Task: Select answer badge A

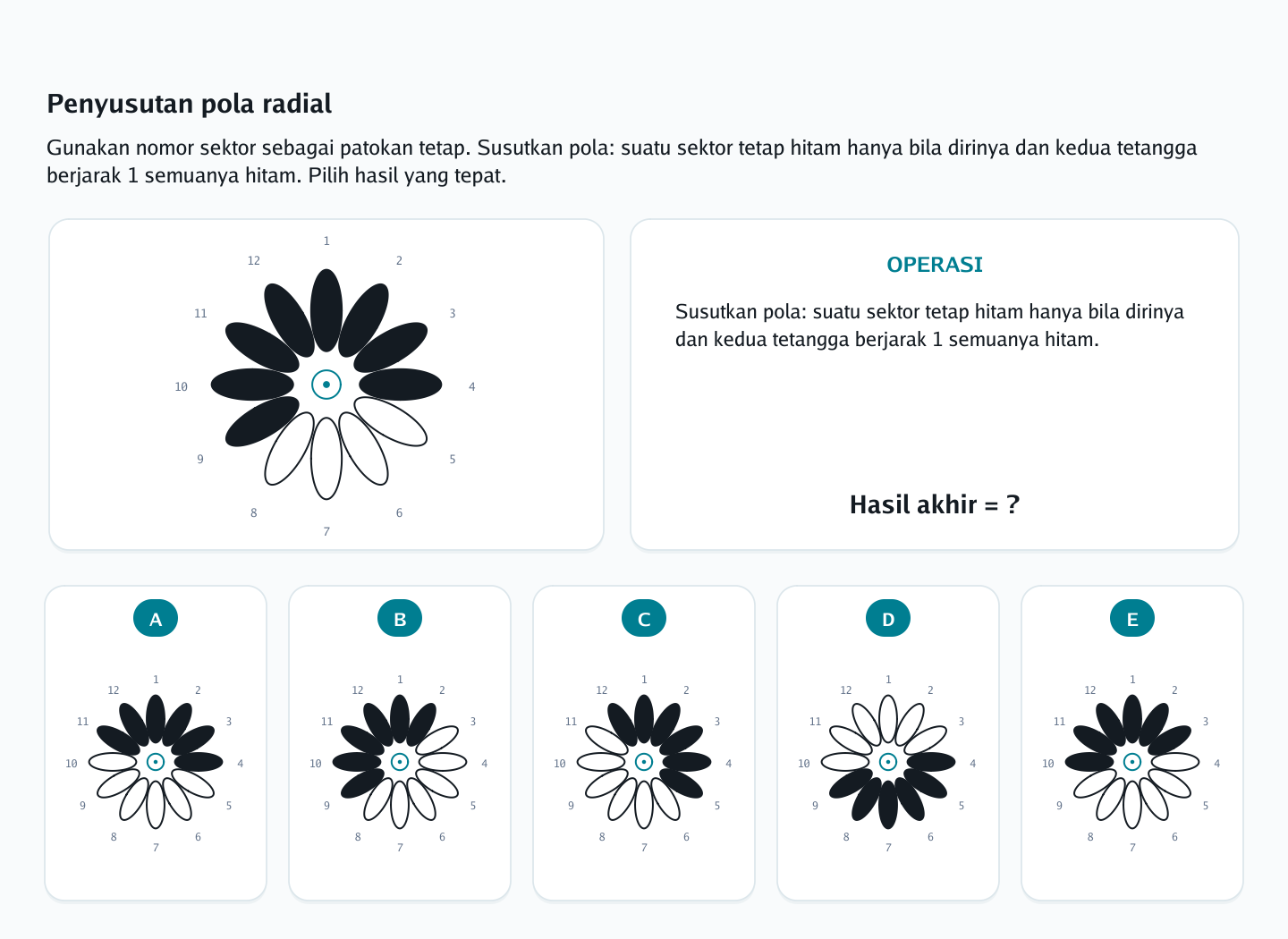Action: pos(156,619)
